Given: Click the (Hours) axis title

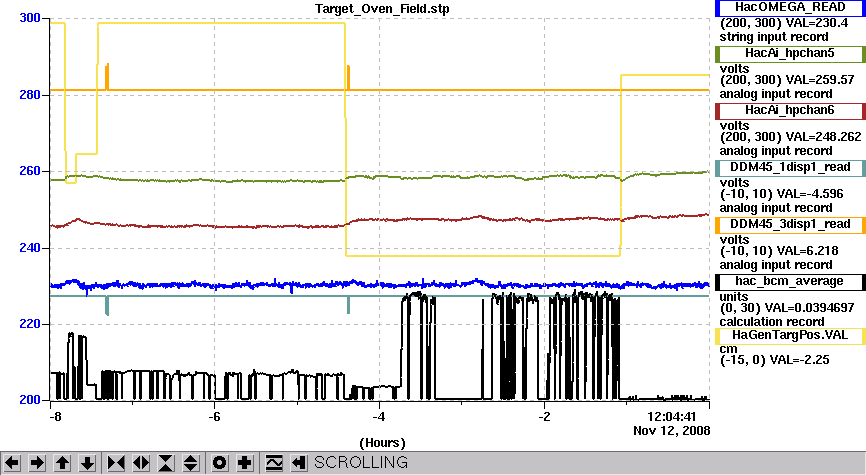Looking at the screenshot, I should tap(382, 443).
